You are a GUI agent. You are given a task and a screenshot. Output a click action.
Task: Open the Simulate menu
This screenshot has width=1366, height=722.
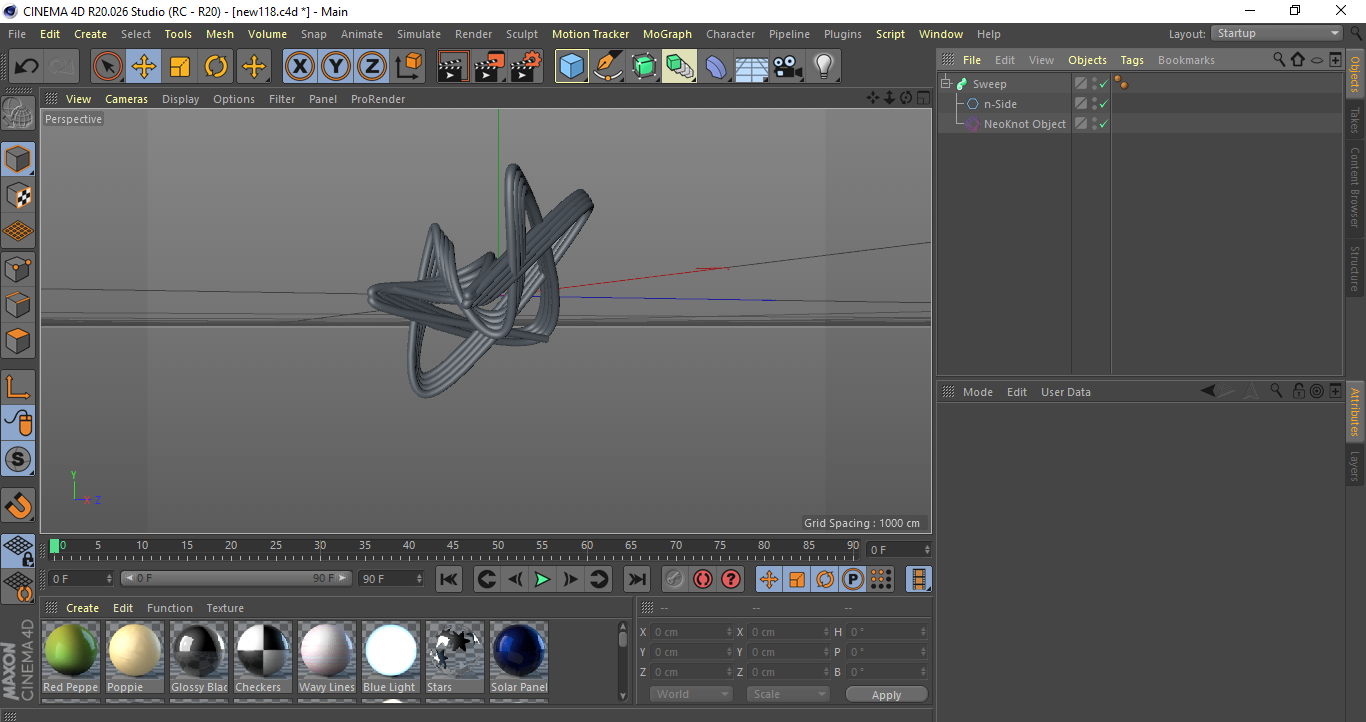click(x=418, y=34)
